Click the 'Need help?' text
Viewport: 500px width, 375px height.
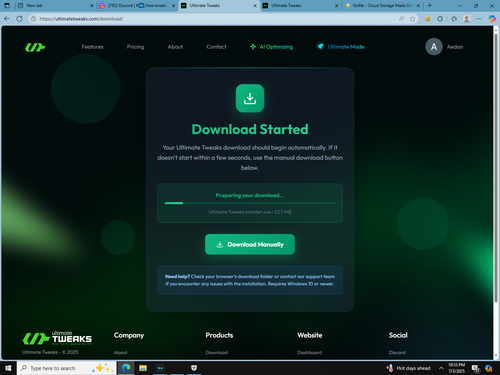(x=177, y=276)
